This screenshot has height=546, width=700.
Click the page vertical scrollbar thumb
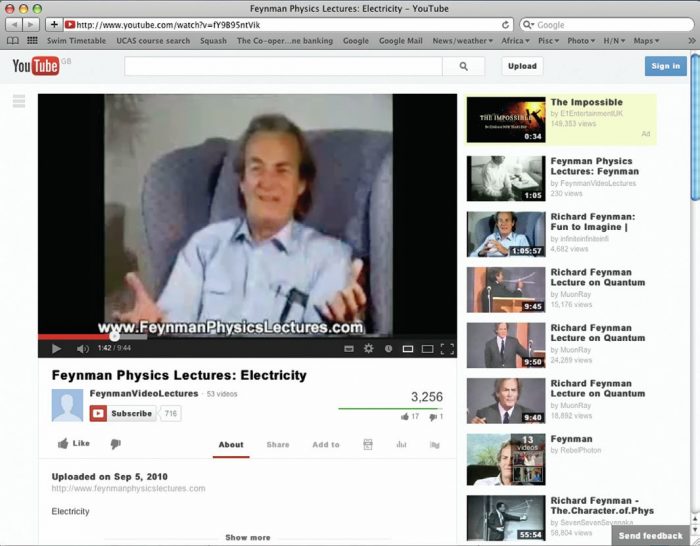coord(695,128)
